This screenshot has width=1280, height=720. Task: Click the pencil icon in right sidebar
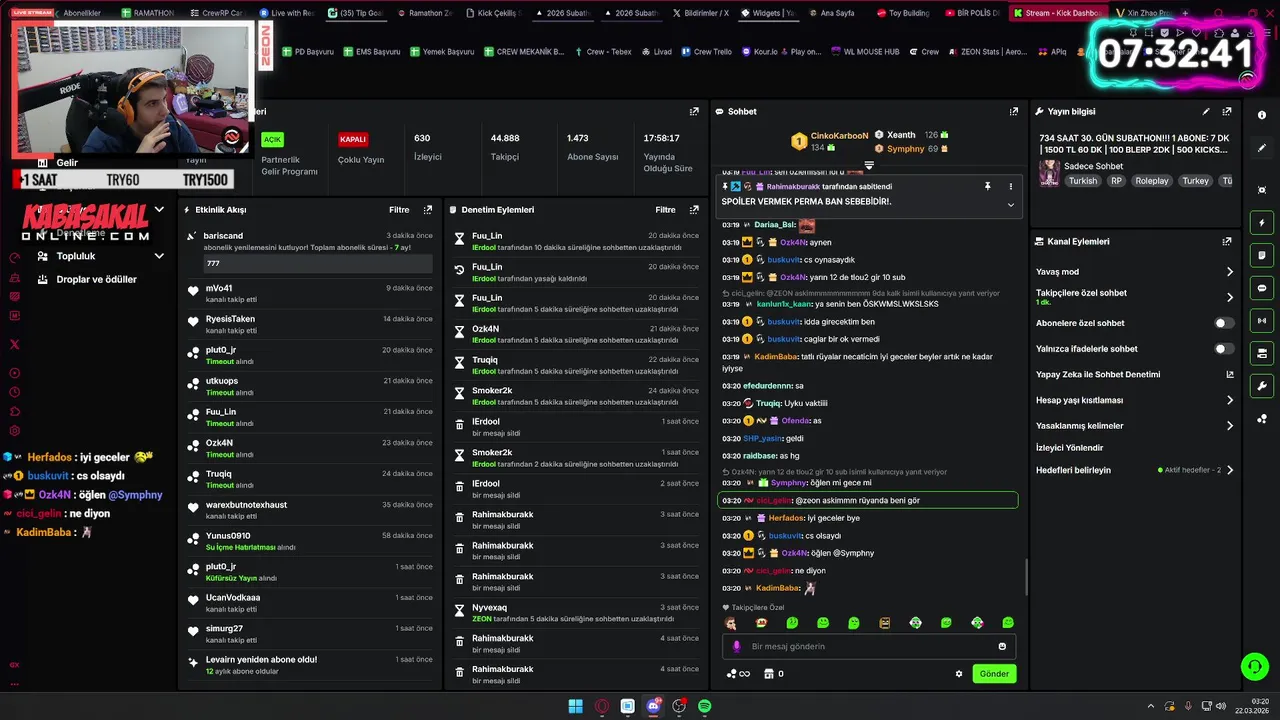click(1262, 148)
